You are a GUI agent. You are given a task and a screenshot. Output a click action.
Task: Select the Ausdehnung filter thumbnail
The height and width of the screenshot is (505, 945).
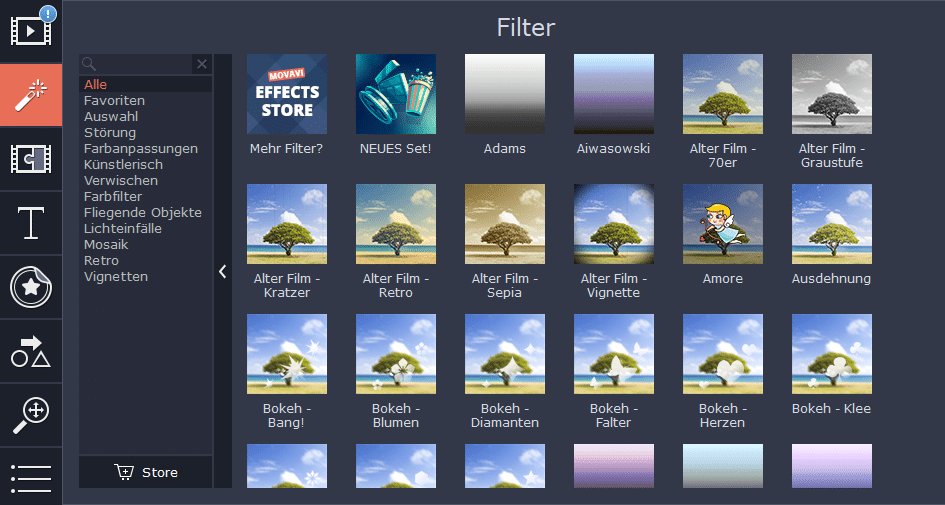coord(832,224)
